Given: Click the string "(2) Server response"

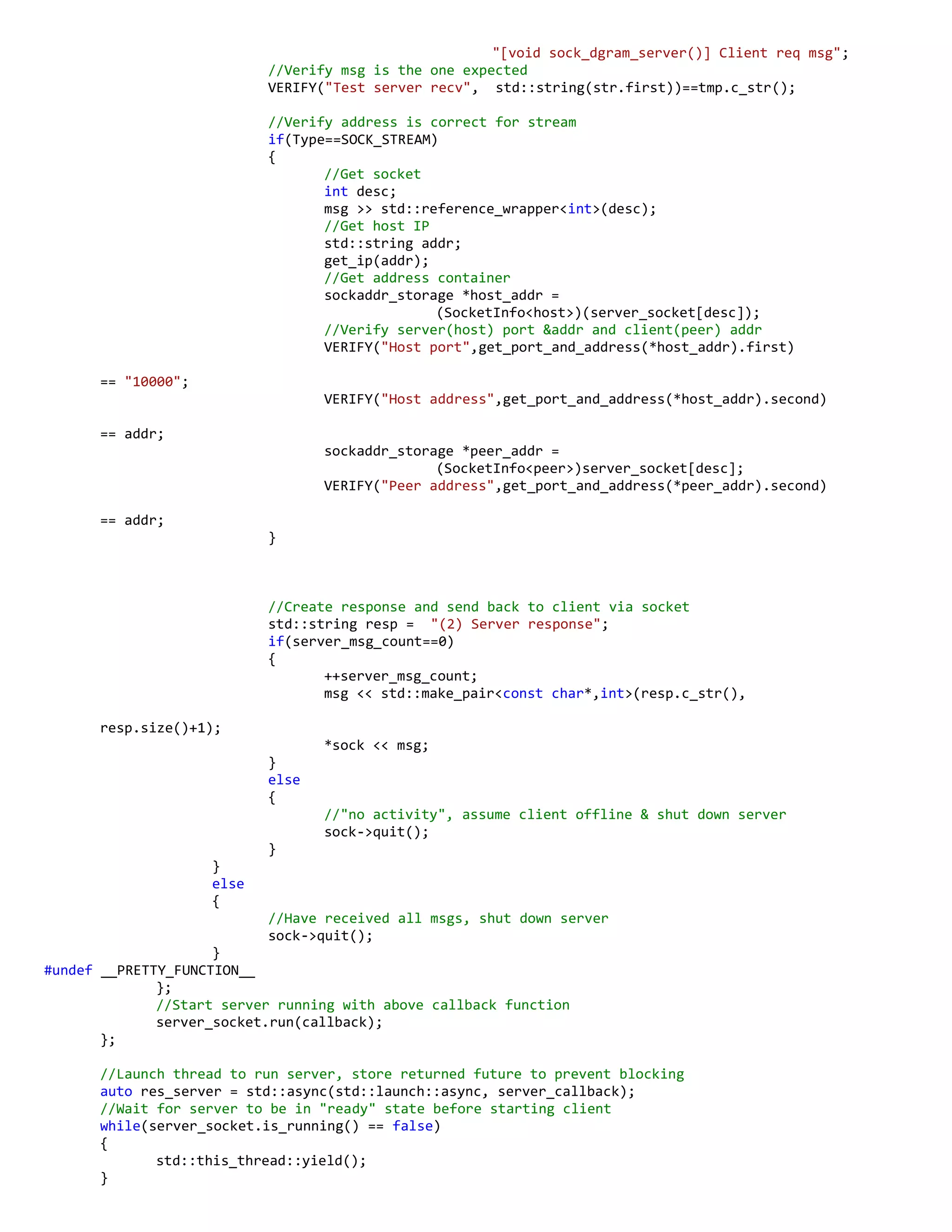Looking at the screenshot, I should pyautogui.click(x=515, y=624).
